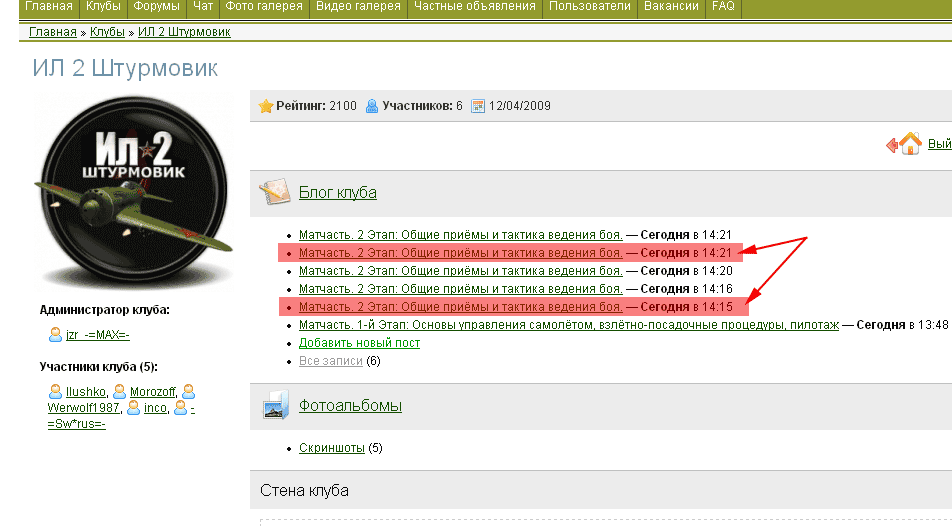The height and width of the screenshot is (526, 952).
Task: Click the Фотоальбомы pictures icon
Action: pyautogui.click(x=275, y=405)
